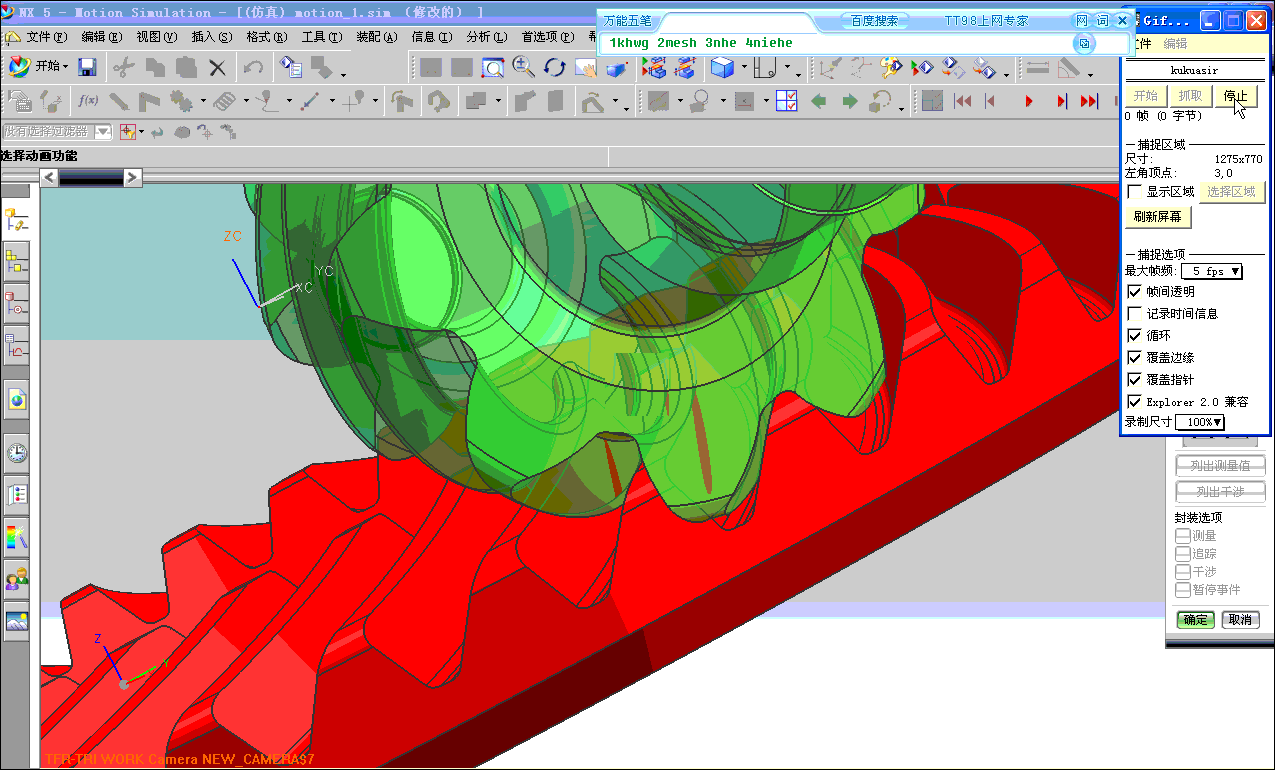The image size is (1275, 770).
Task: Play the animation with red play icon
Action: coord(1029,100)
